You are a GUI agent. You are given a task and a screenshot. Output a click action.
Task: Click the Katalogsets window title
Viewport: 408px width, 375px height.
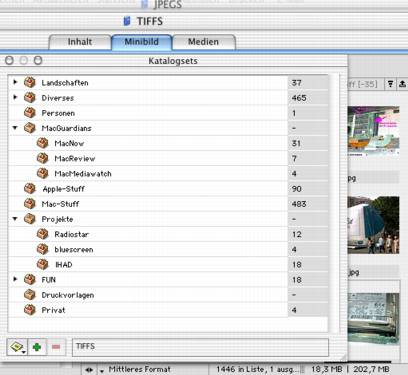pyautogui.click(x=173, y=61)
